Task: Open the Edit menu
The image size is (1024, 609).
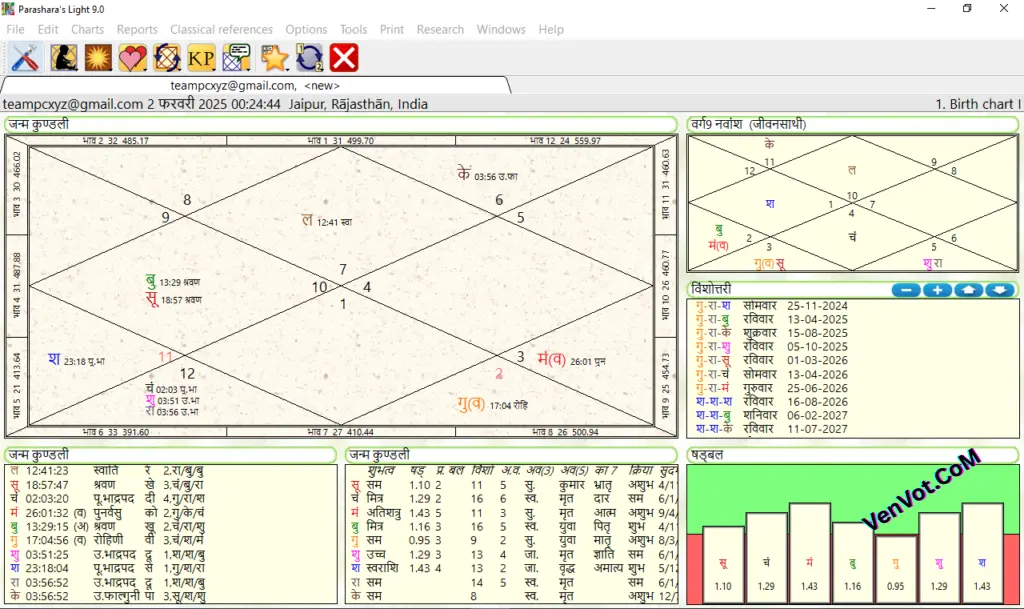Action: (48, 29)
